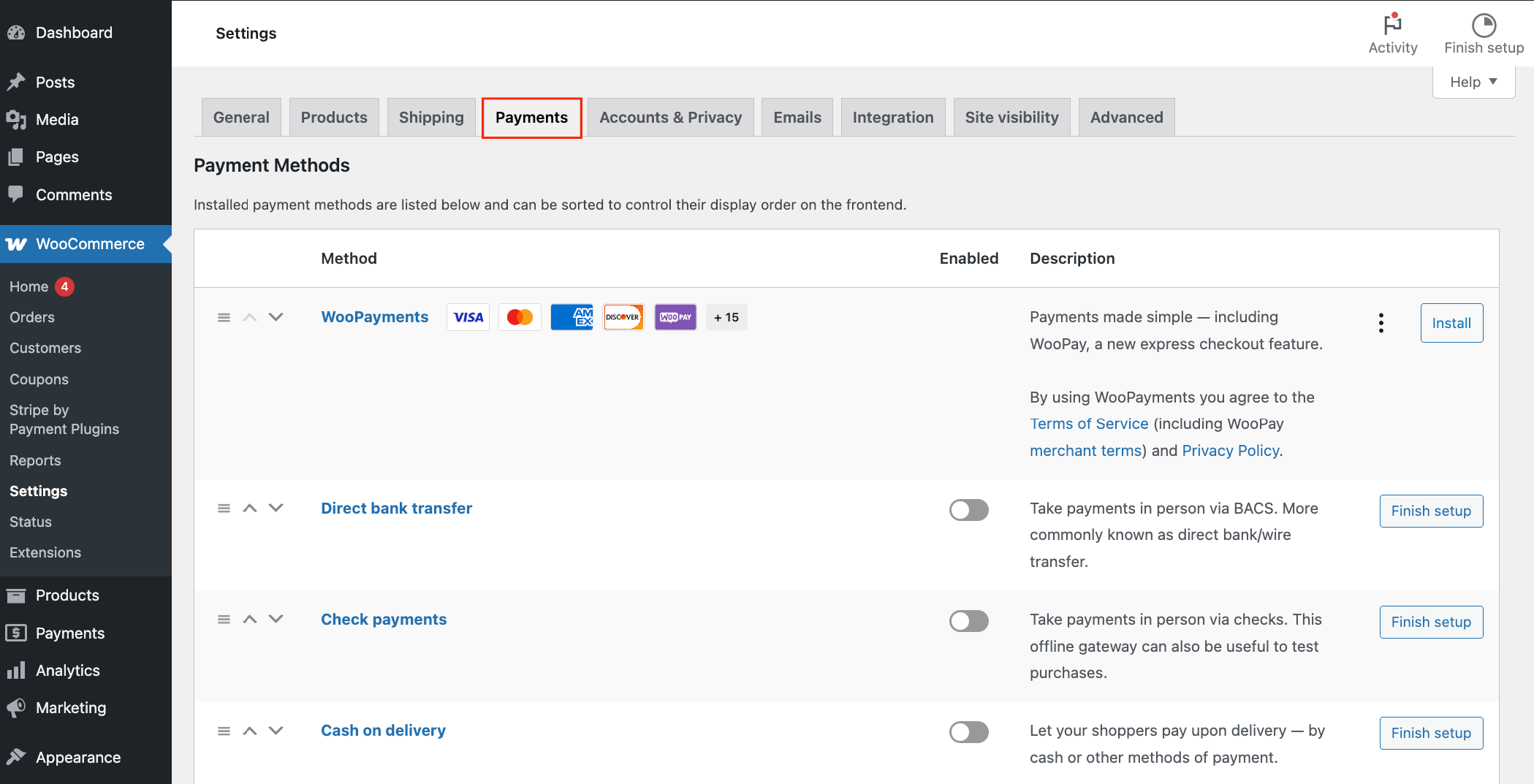Screen dimensions: 1534x784
Task: Open the Activity panel flag icon
Action: [1393, 24]
